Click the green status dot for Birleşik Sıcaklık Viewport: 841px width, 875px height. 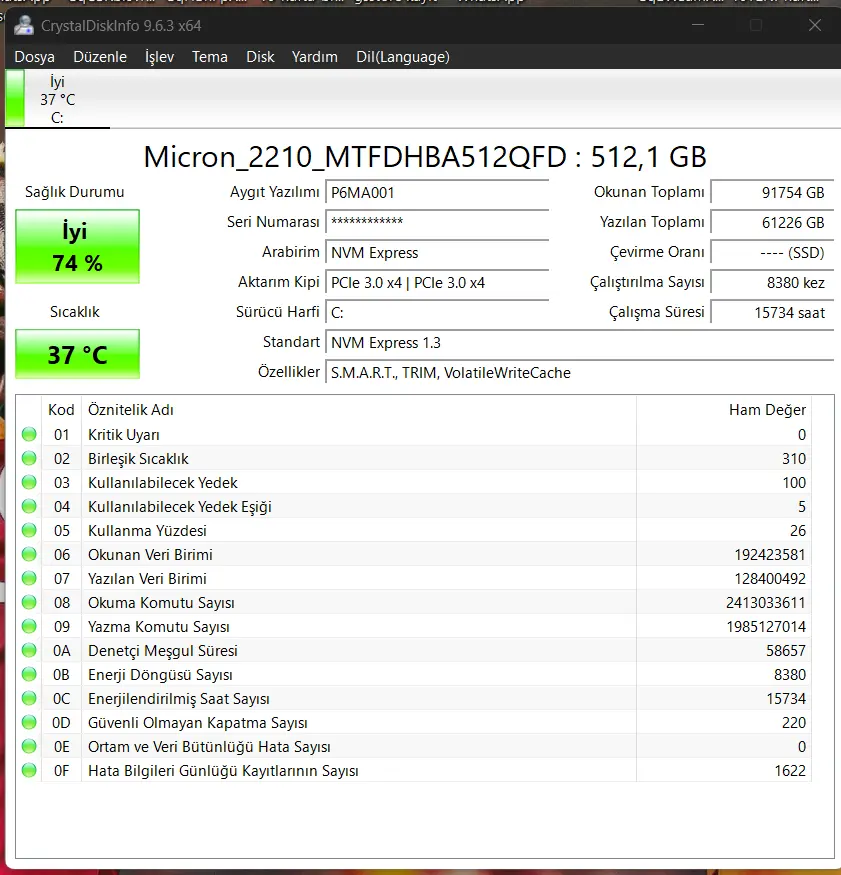29,458
